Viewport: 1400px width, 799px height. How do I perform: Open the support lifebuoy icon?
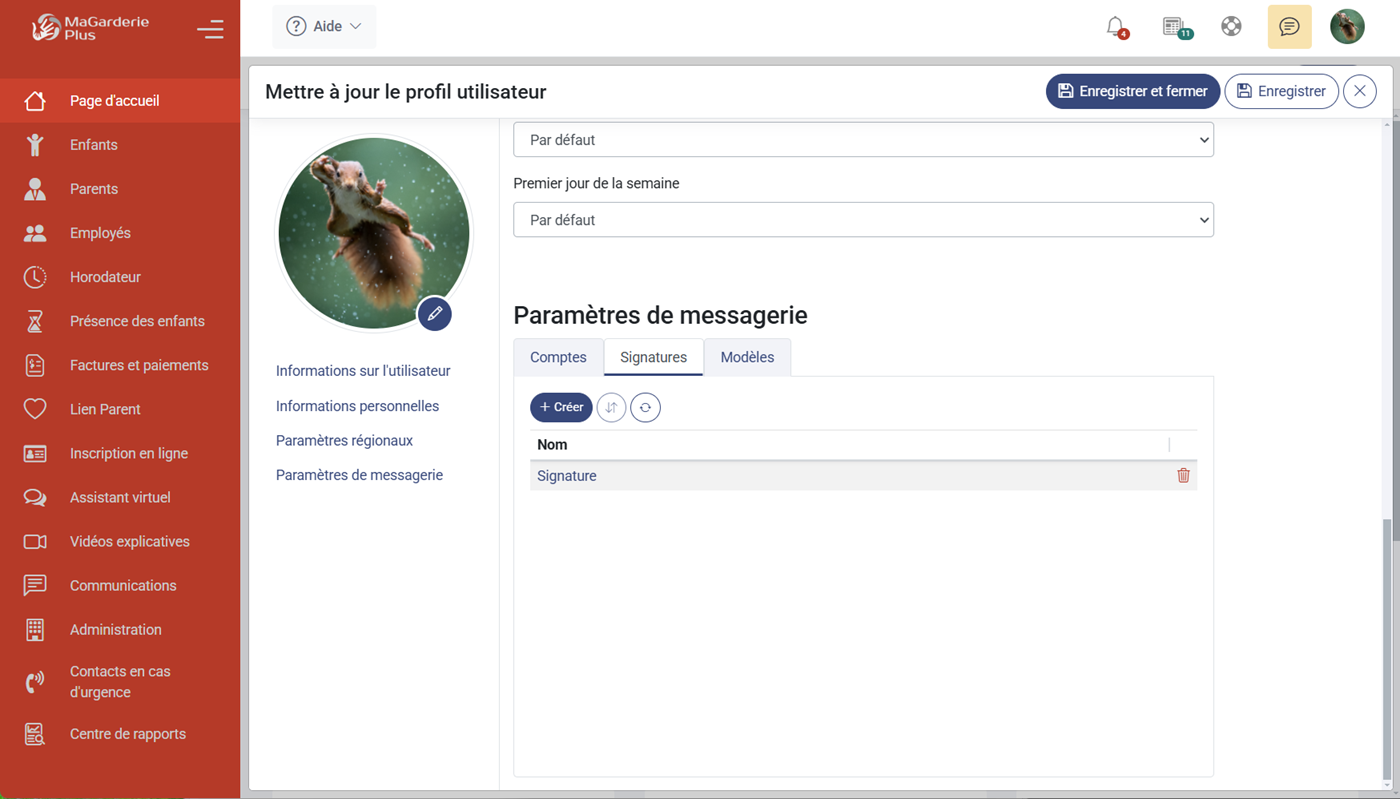pos(1231,27)
